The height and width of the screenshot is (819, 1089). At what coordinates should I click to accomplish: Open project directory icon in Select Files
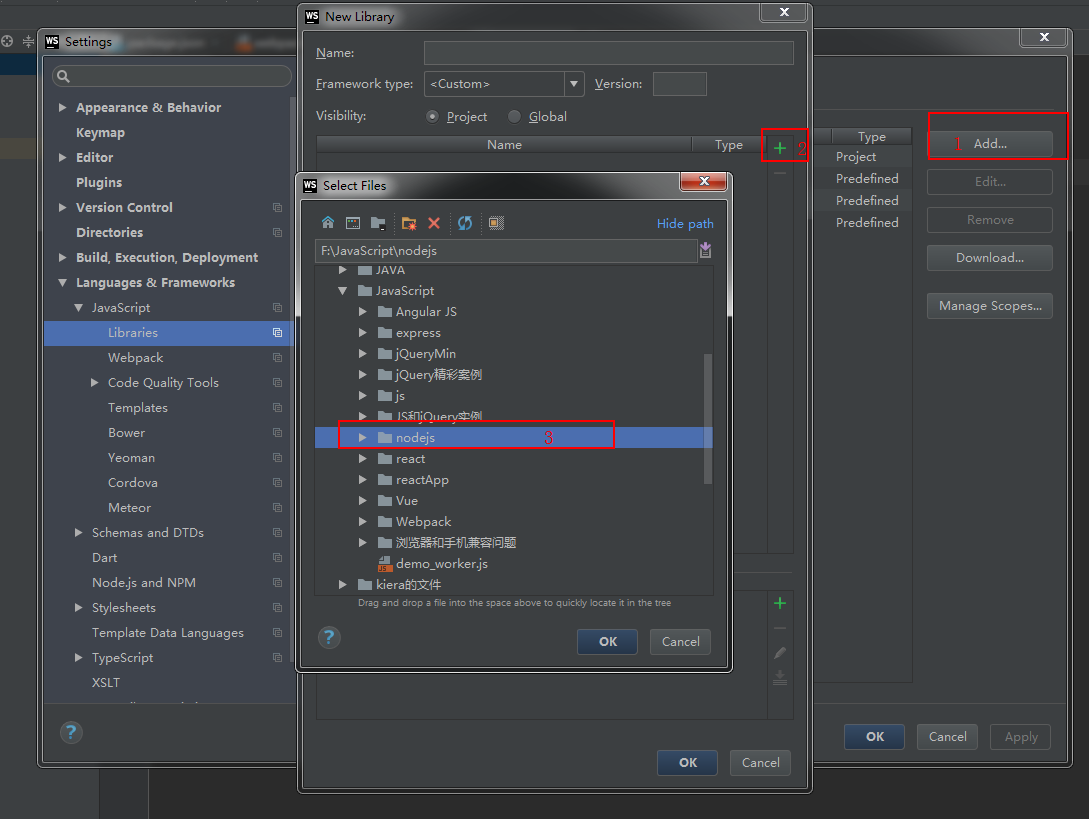click(378, 223)
